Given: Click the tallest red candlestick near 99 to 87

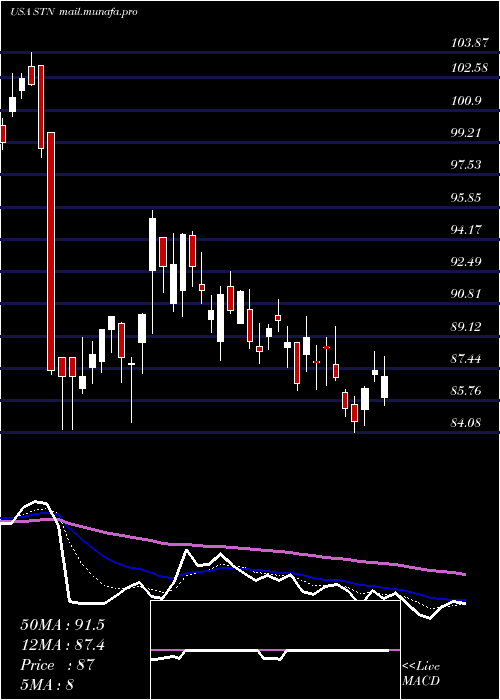Looking at the screenshot, I should (51, 251).
